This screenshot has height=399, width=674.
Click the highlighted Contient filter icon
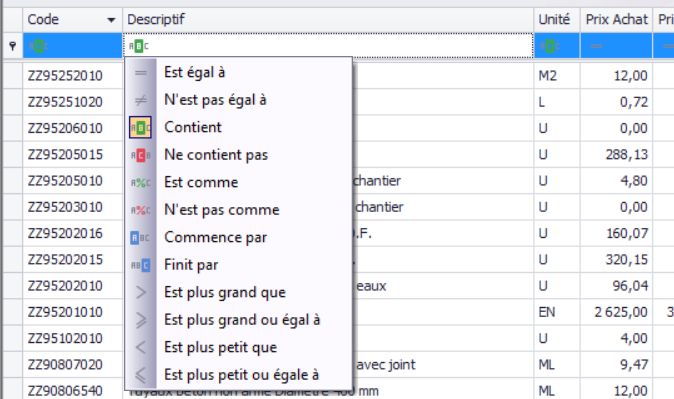tap(140, 128)
